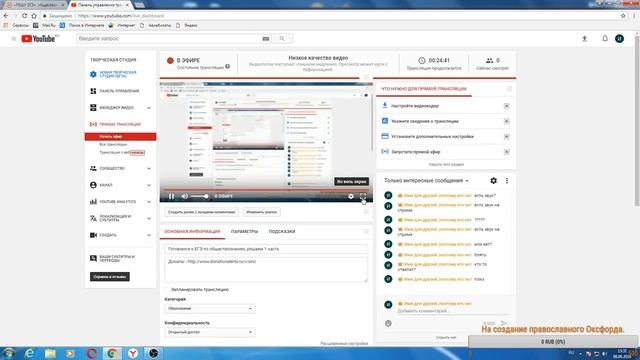Click 'Создать ролик с лучшими моментами' button
This screenshot has width=640, height=360.
tap(202, 212)
